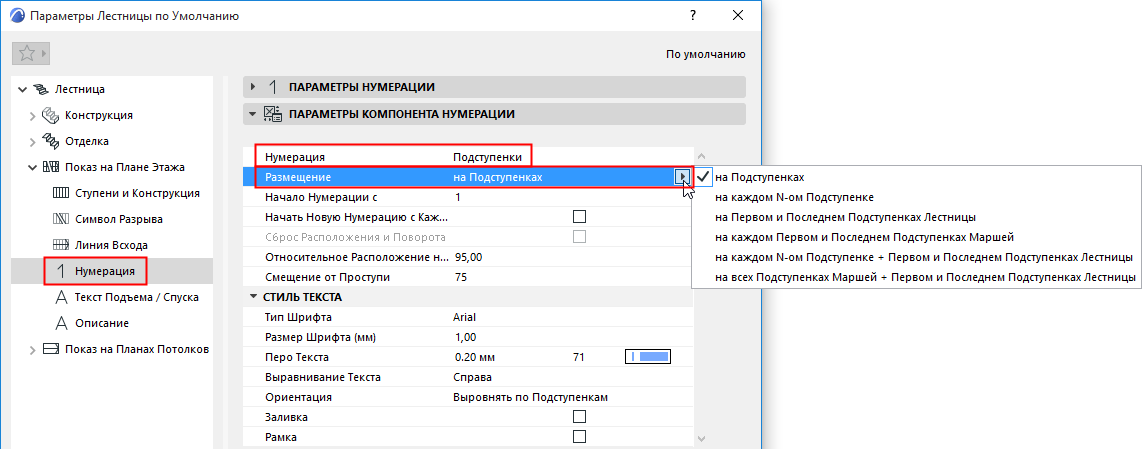Click the Лестница stair icon
Viewport: 1142px width, 449px height.
coord(41,90)
